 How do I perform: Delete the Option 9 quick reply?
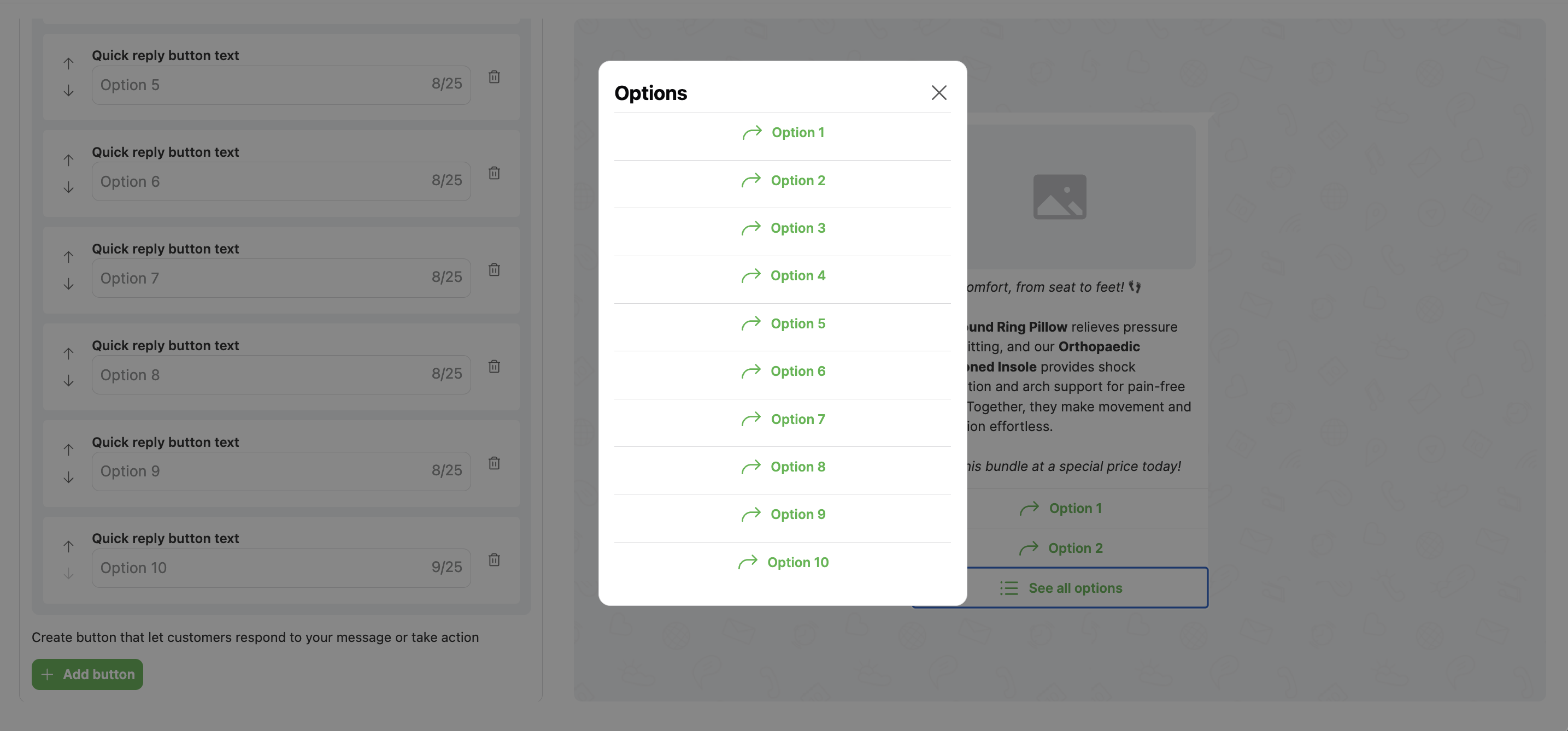tap(494, 463)
